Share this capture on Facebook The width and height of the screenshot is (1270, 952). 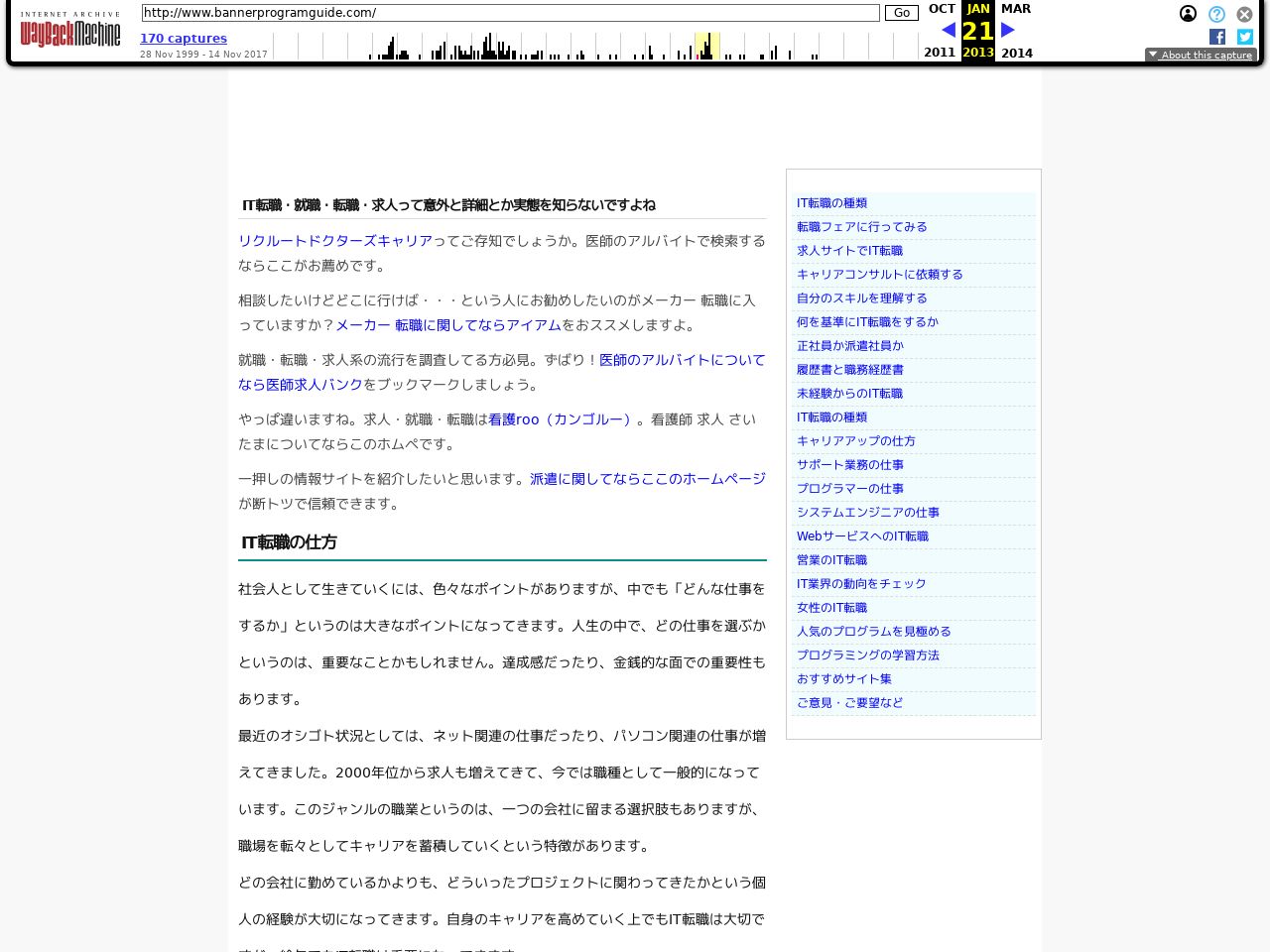click(x=1217, y=37)
